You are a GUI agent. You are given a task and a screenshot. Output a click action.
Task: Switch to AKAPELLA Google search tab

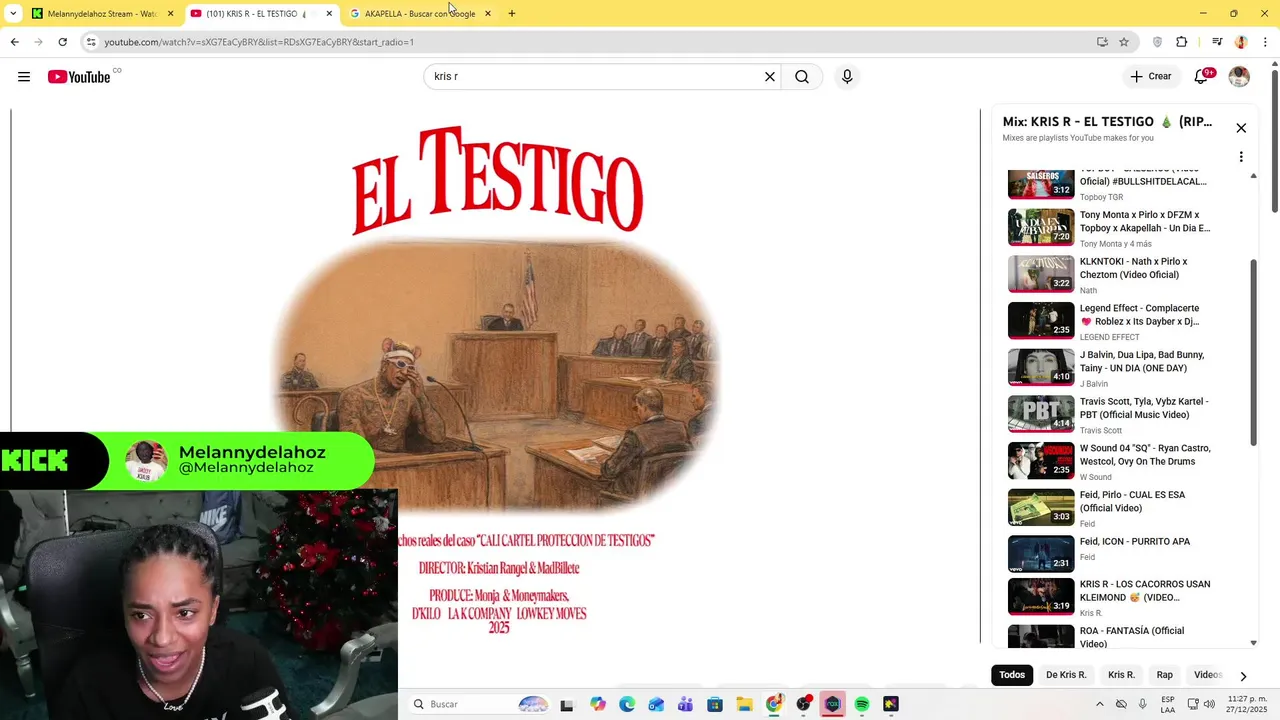tap(420, 14)
